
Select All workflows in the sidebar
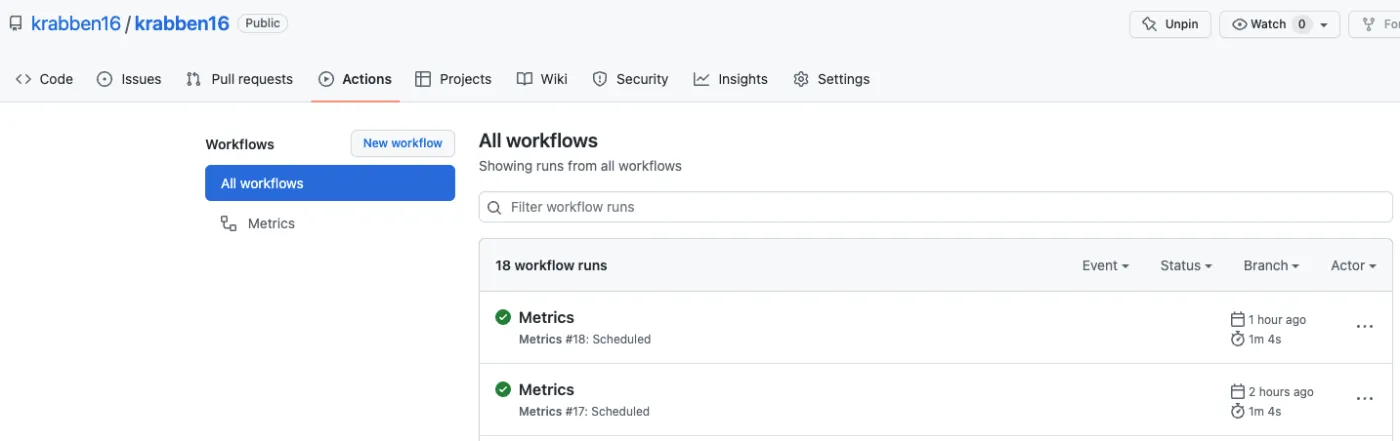(x=329, y=184)
